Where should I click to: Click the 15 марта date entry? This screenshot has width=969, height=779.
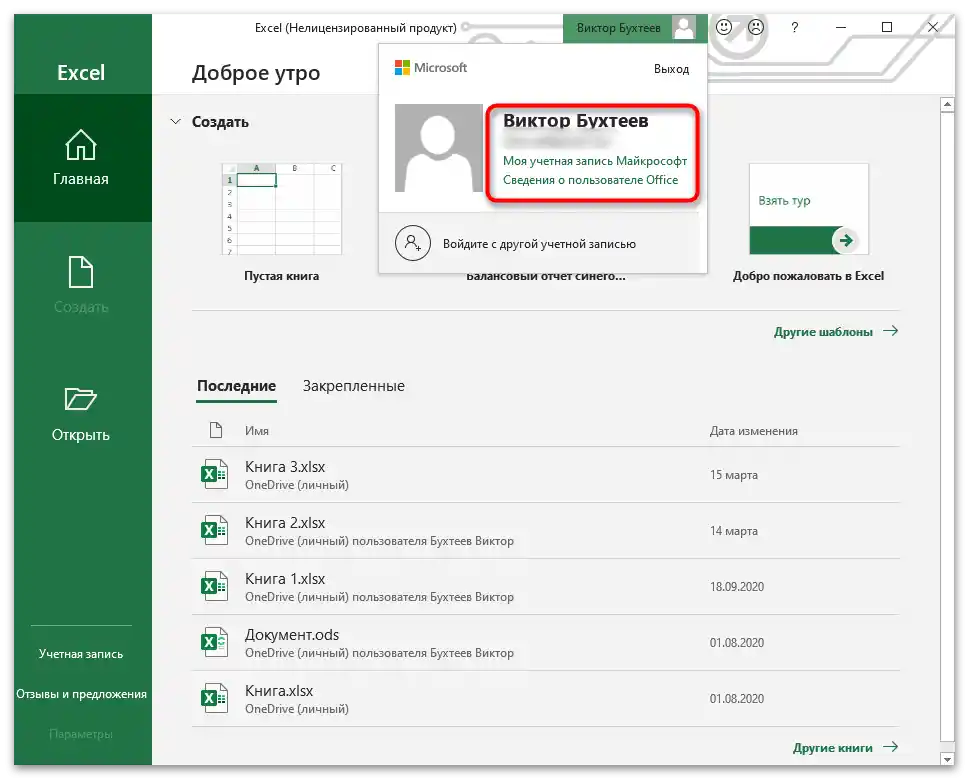tap(734, 474)
